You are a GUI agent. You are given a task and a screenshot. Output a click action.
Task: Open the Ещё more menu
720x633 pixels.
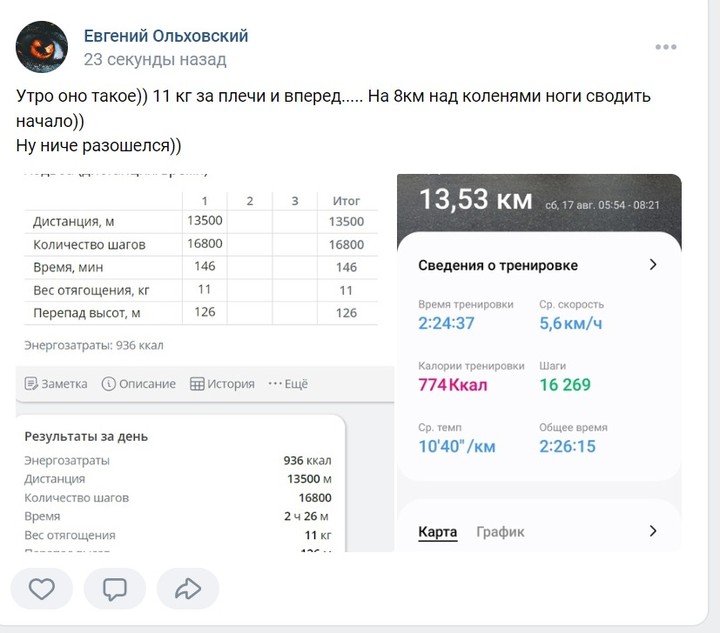pos(288,384)
